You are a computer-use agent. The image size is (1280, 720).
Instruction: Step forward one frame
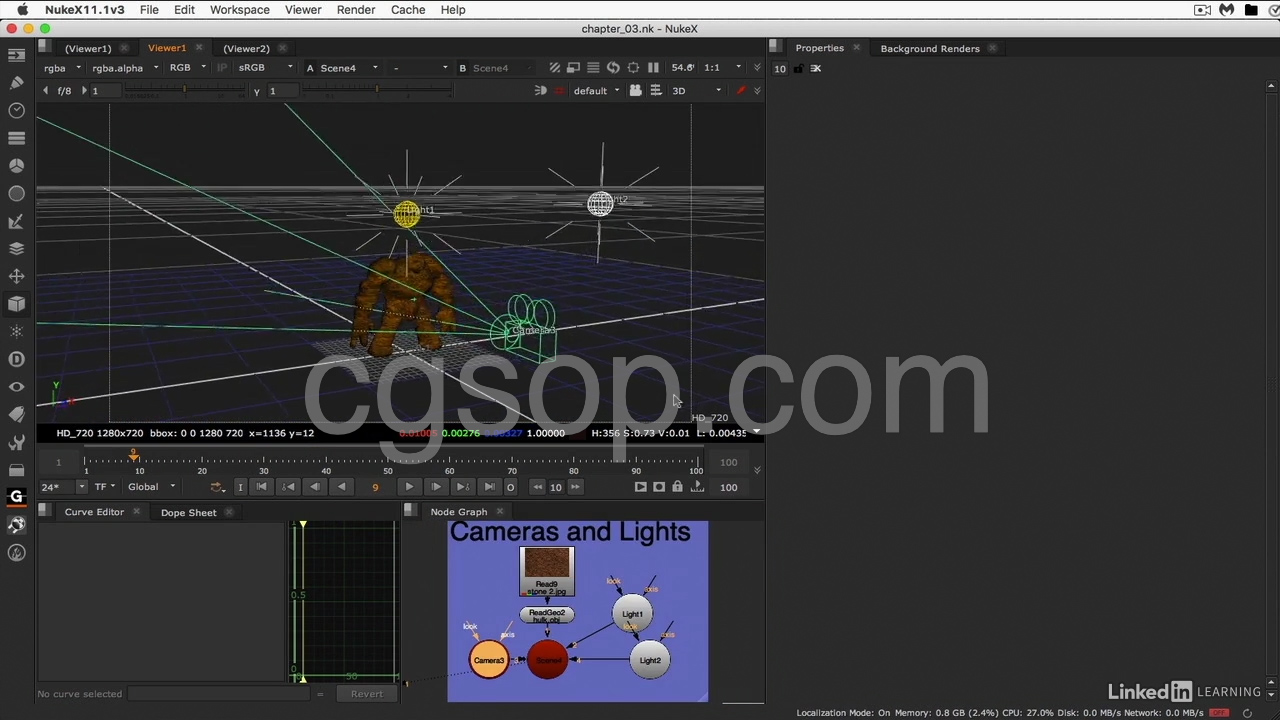(x=435, y=487)
